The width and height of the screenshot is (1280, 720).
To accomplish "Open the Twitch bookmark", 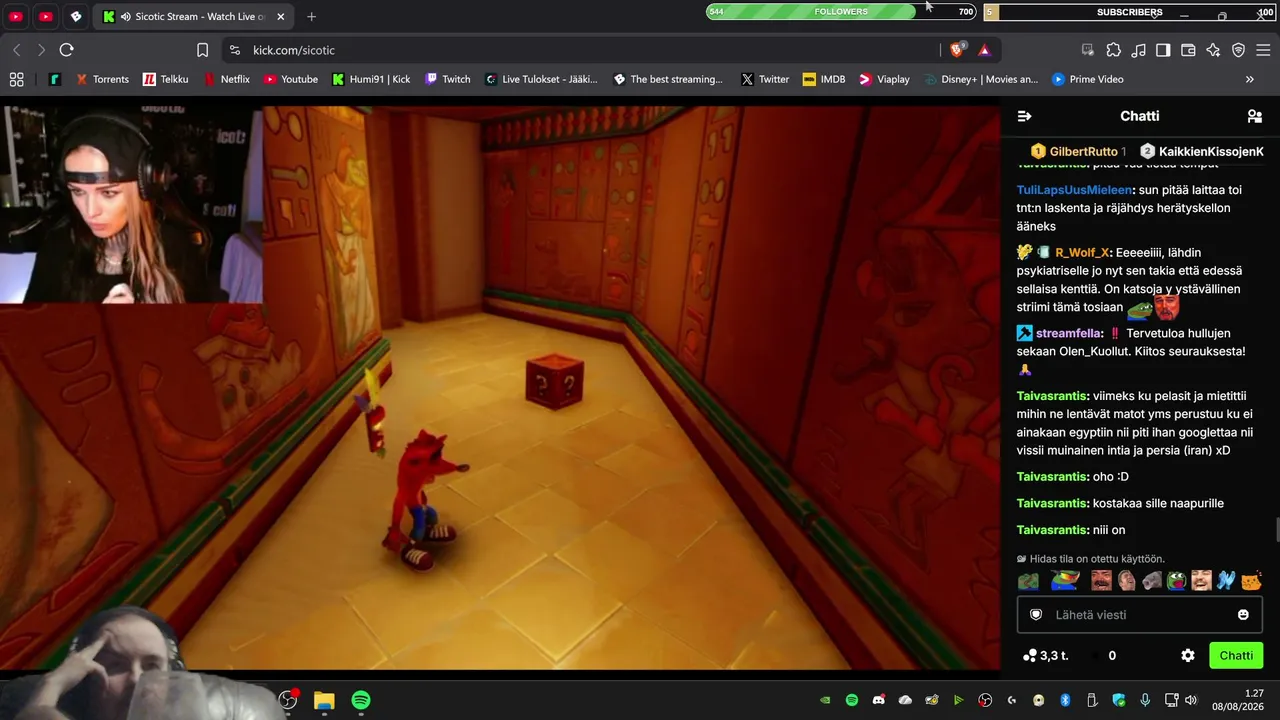I will coord(447,79).
